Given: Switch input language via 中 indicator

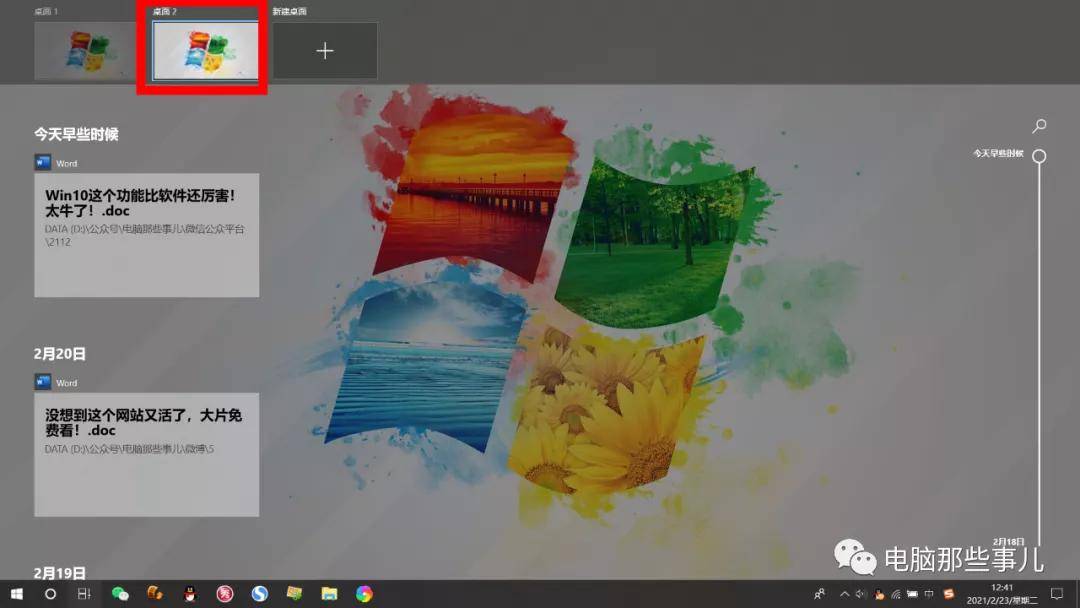Looking at the screenshot, I should click(929, 594).
